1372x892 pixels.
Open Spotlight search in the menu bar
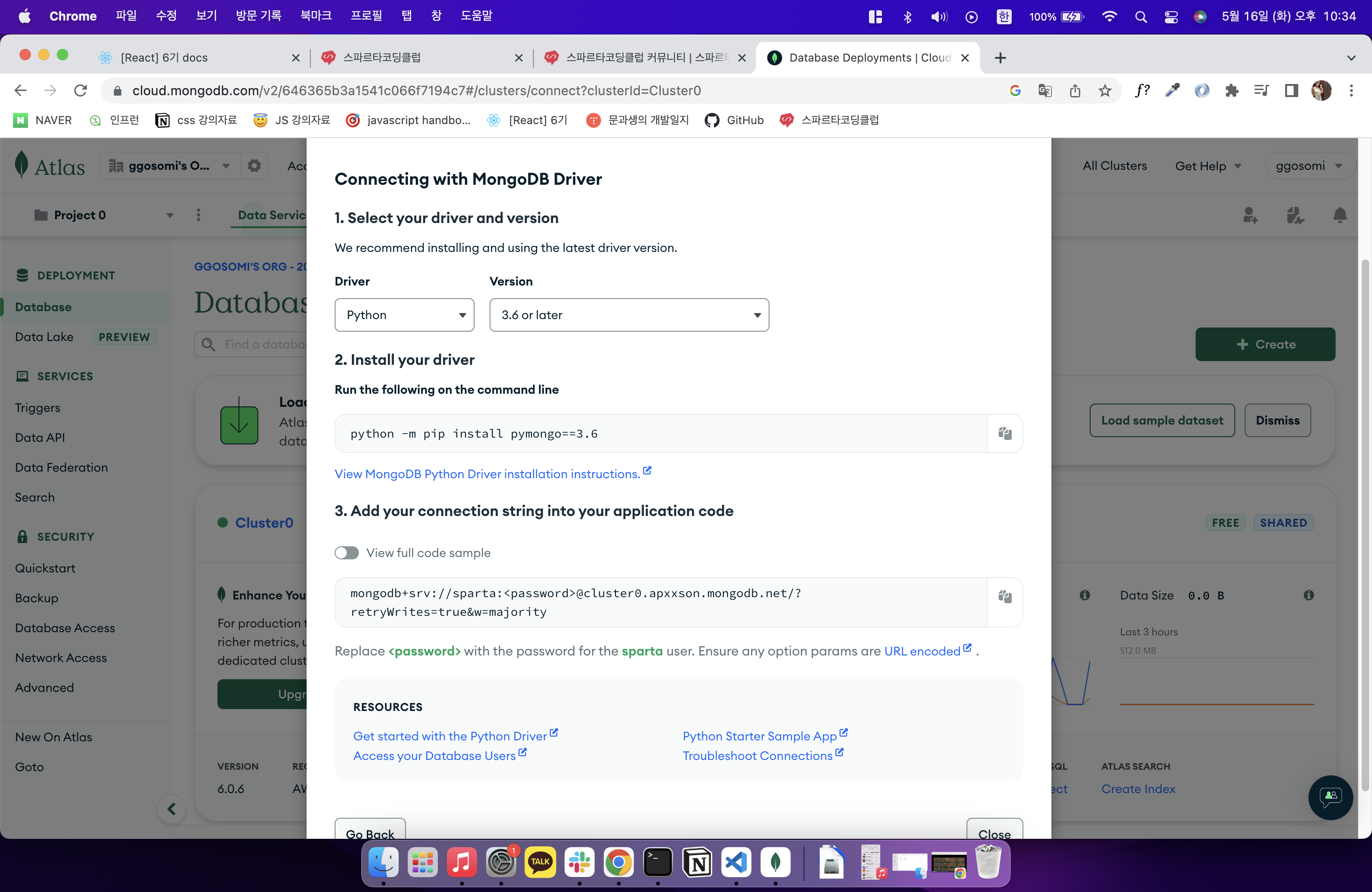1140,16
